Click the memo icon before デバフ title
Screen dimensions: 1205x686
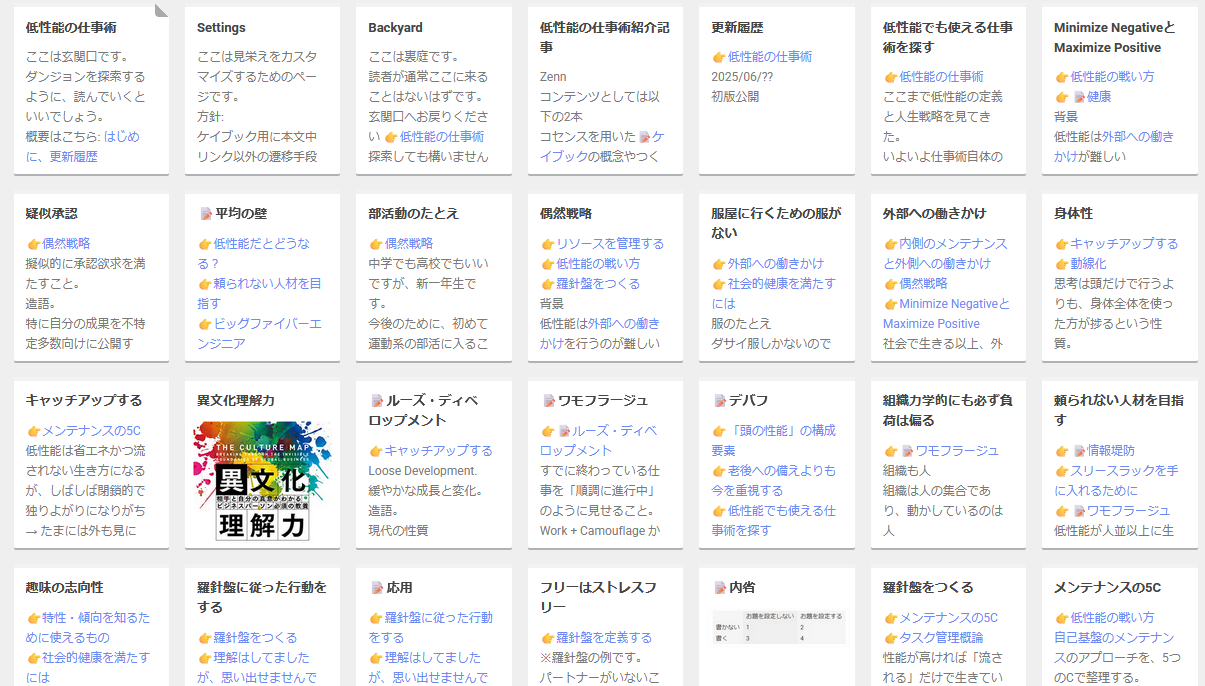tap(720, 400)
